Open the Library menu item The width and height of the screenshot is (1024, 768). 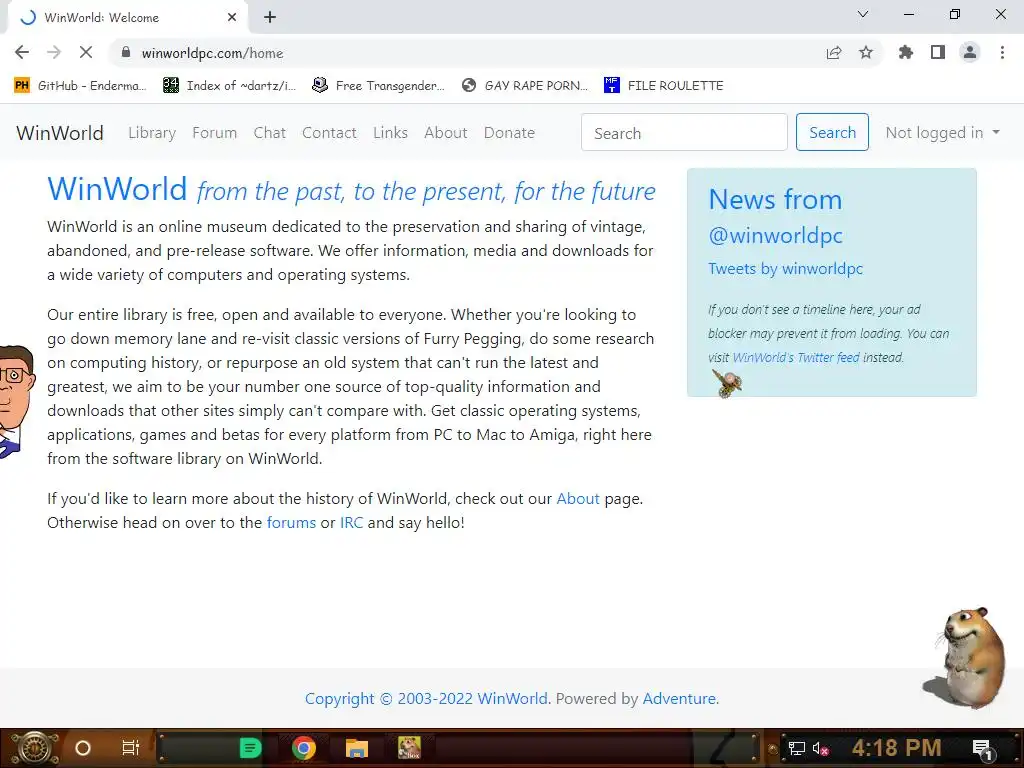pyautogui.click(x=152, y=133)
